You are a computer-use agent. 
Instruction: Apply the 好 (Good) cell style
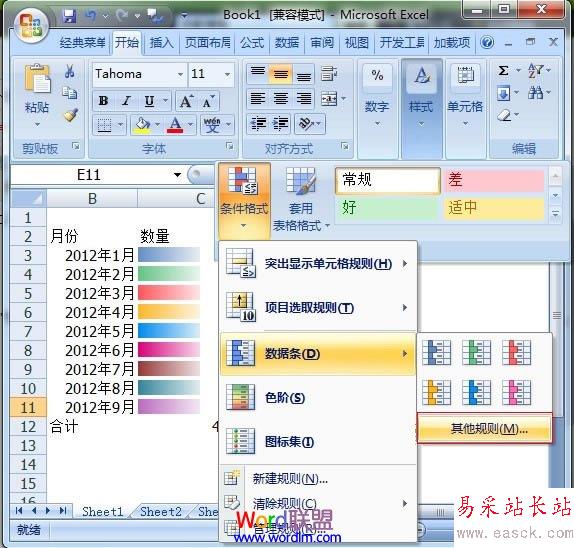pos(387,208)
